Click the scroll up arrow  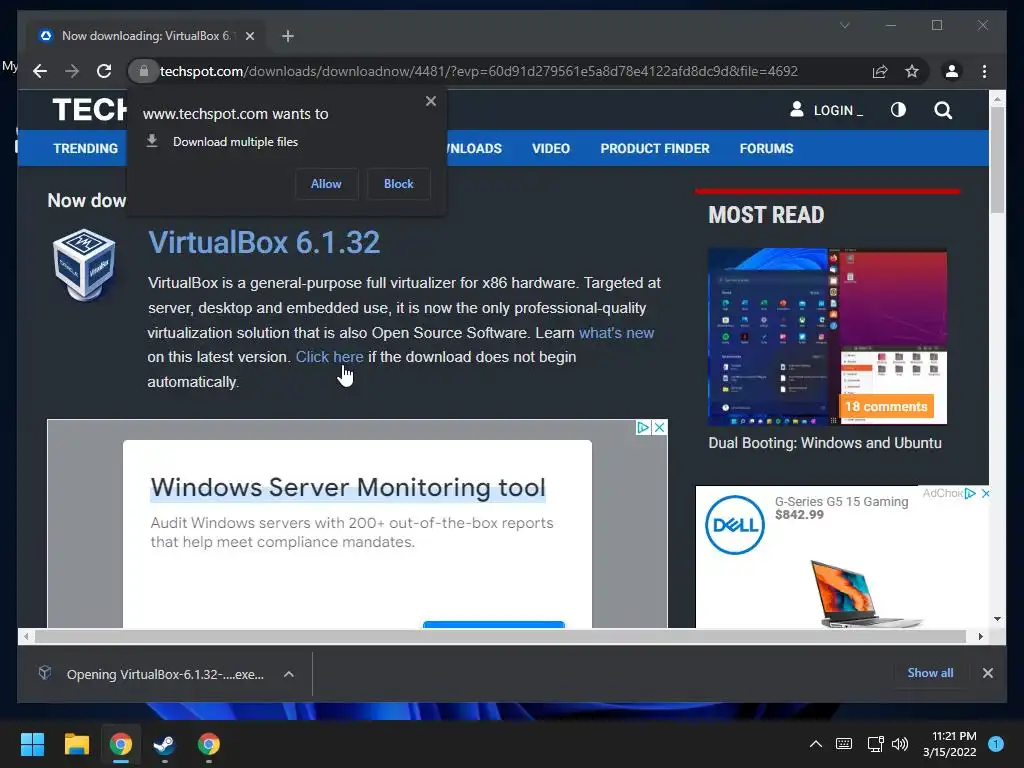pos(997,99)
